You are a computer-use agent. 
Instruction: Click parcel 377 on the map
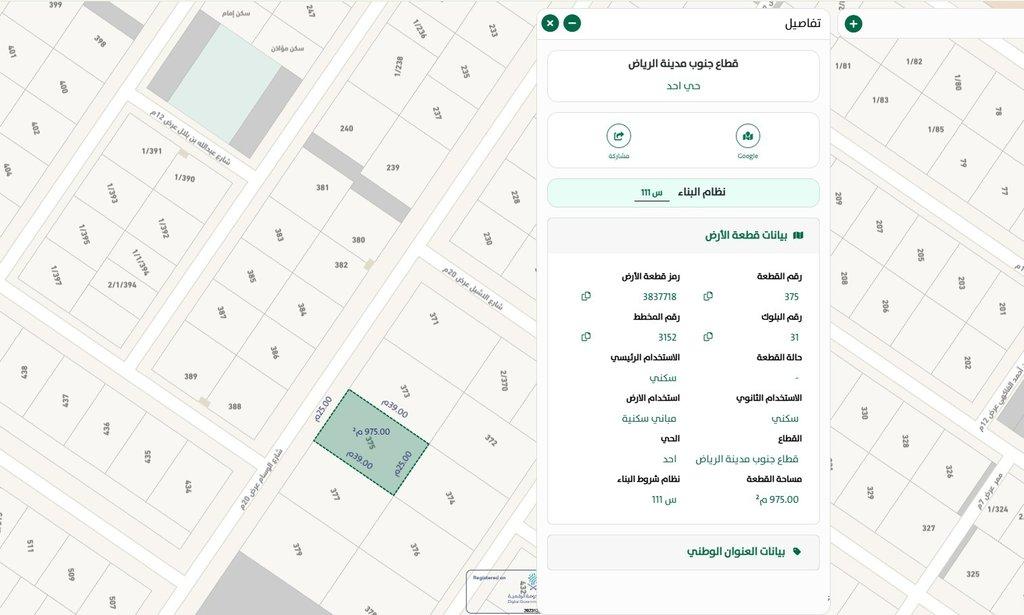point(335,494)
